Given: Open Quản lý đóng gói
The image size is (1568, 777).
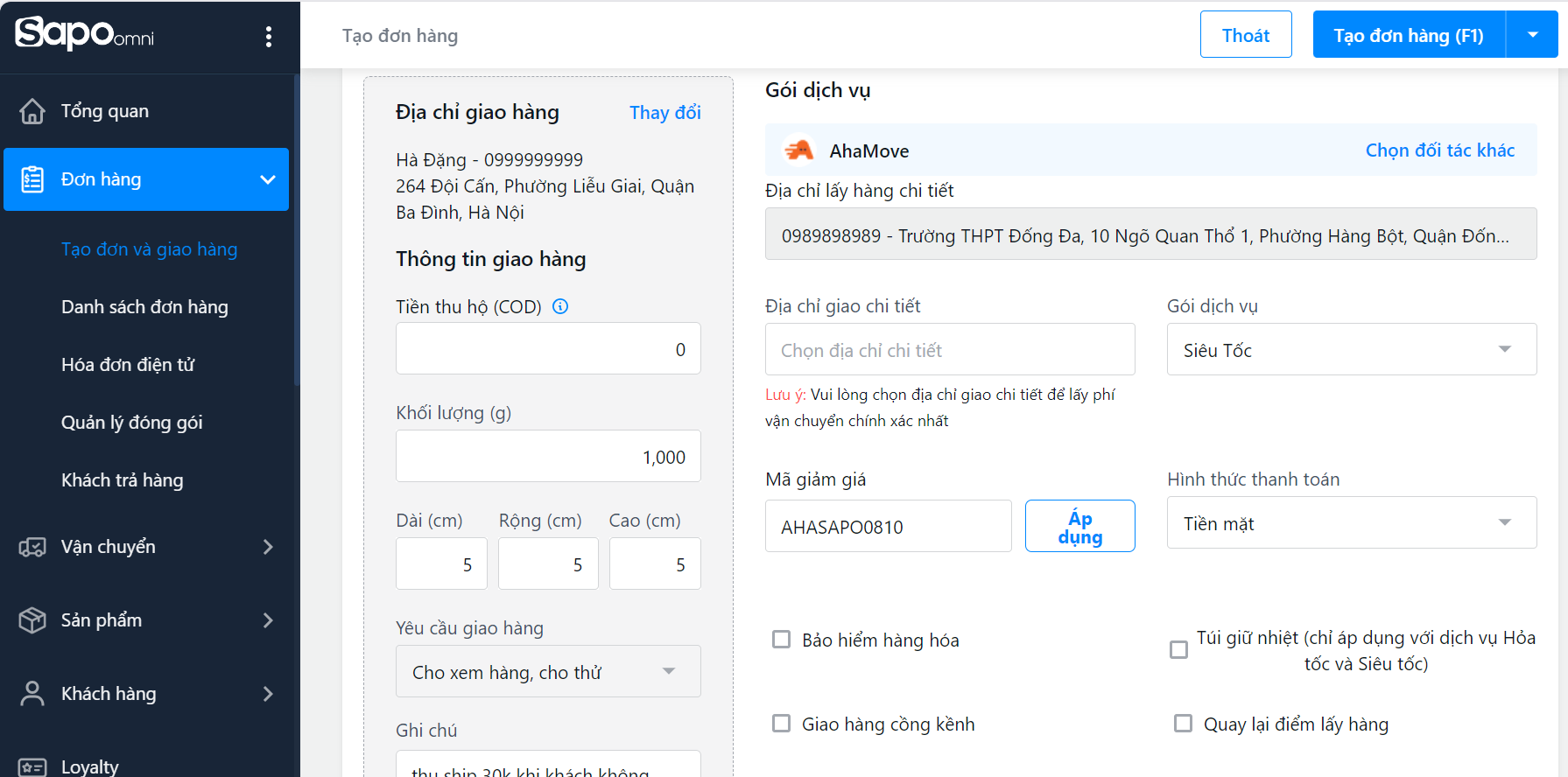Looking at the screenshot, I should click(x=131, y=423).
